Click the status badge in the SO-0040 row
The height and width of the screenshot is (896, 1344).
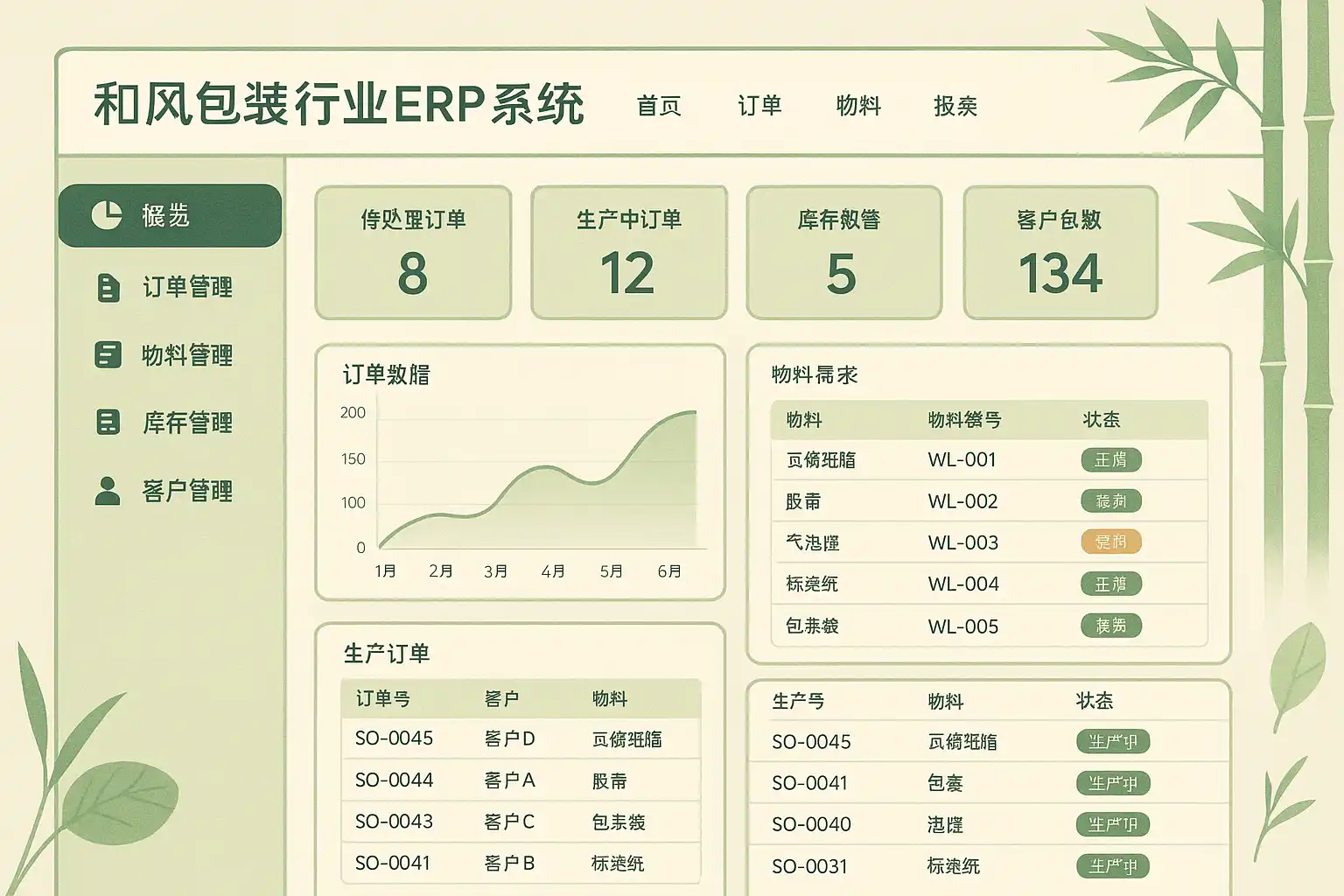point(1113,824)
